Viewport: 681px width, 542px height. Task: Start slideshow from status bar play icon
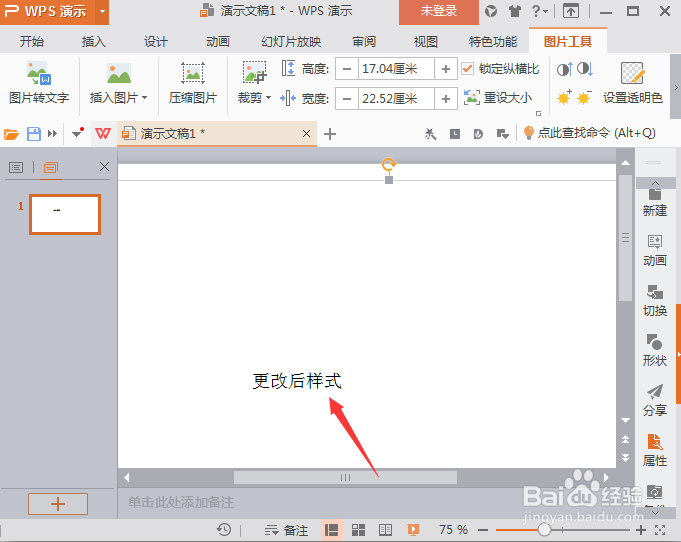(x=413, y=530)
